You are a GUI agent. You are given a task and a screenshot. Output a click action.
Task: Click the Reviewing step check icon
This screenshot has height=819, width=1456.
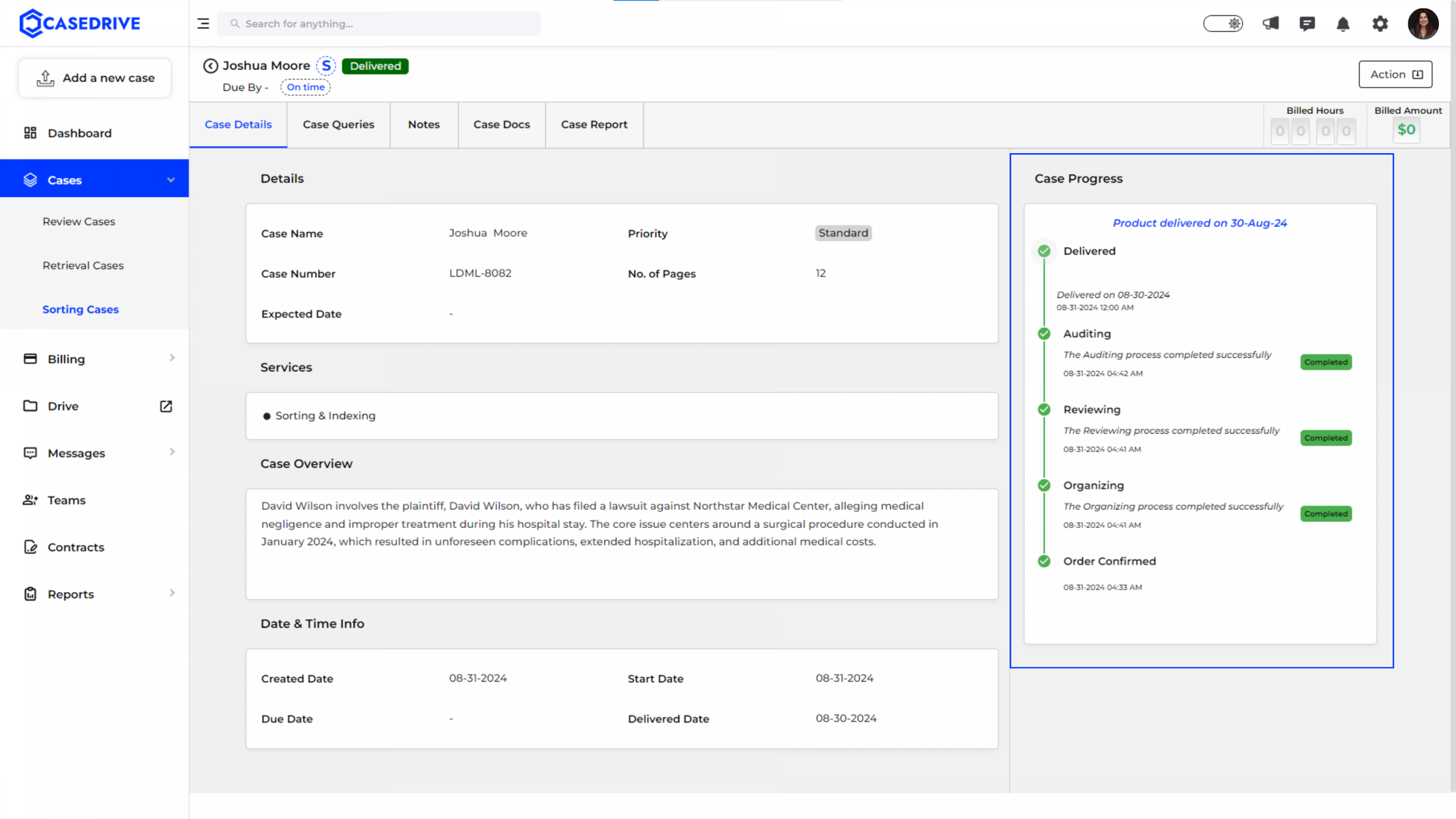[x=1044, y=409]
